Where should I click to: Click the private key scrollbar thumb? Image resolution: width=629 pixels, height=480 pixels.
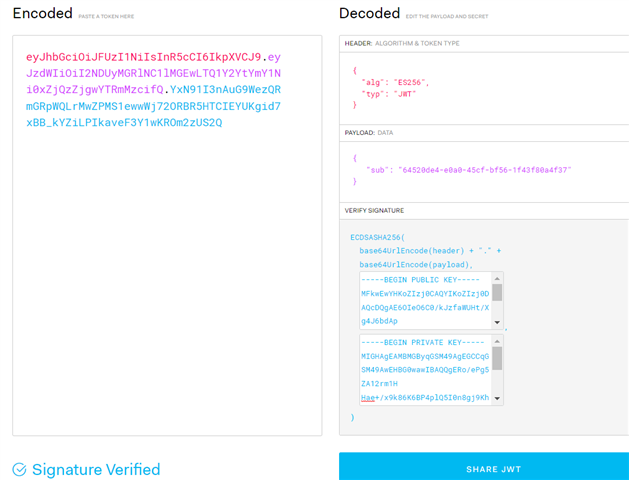pyautogui.click(x=497, y=358)
